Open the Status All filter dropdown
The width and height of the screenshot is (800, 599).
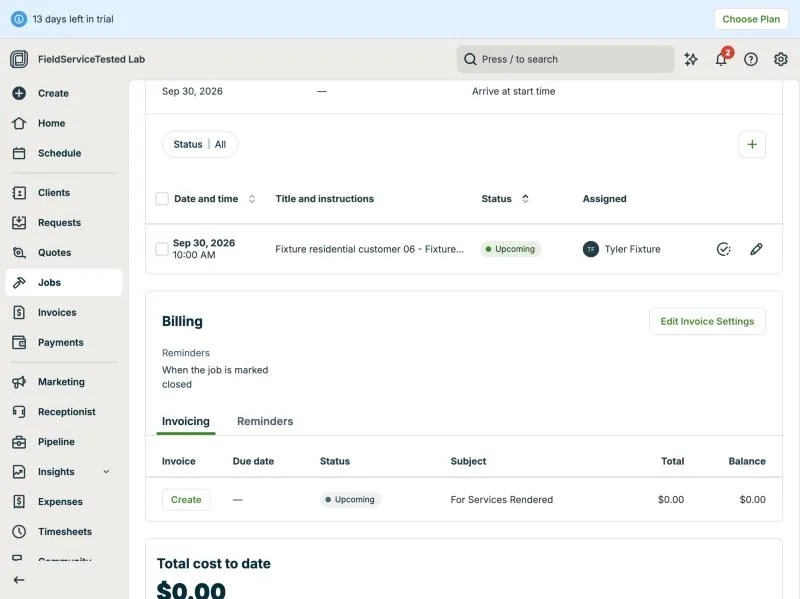click(199, 144)
